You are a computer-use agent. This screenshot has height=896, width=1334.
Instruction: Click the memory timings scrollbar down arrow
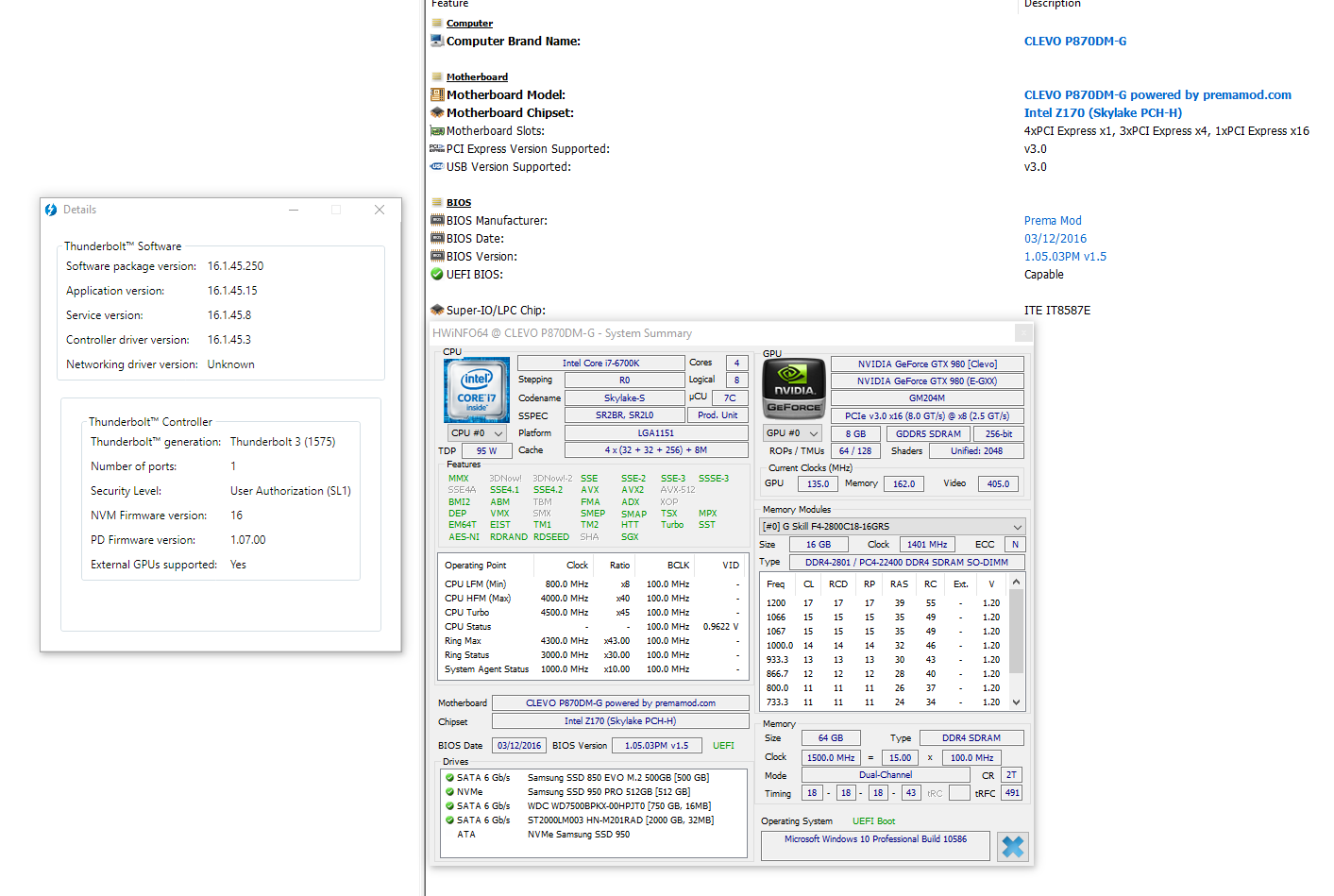pyautogui.click(x=1017, y=702)
